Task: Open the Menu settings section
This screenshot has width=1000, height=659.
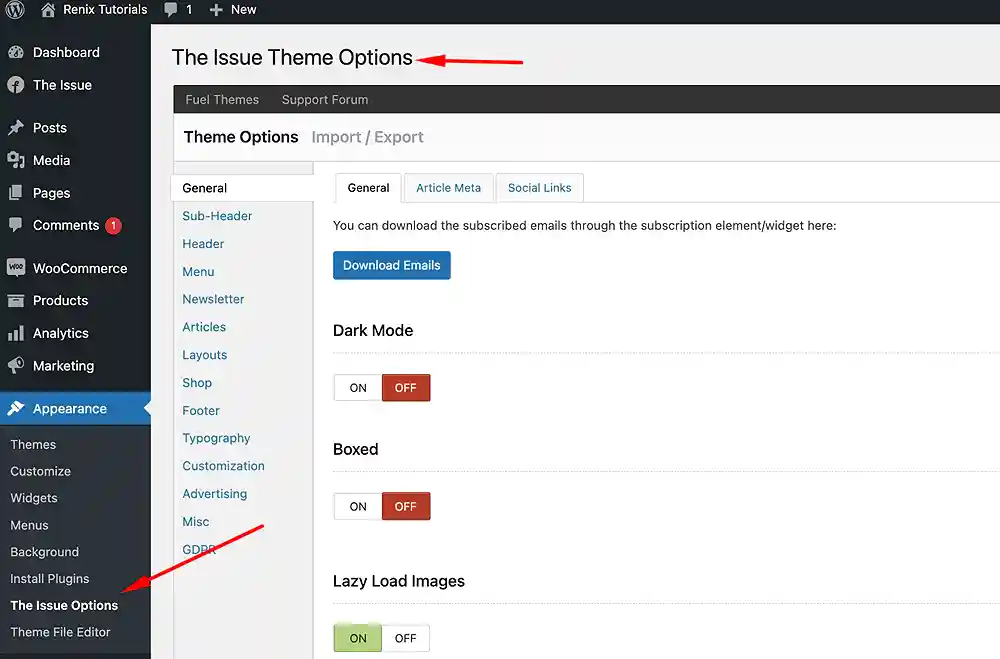Action: coord(198,272)
